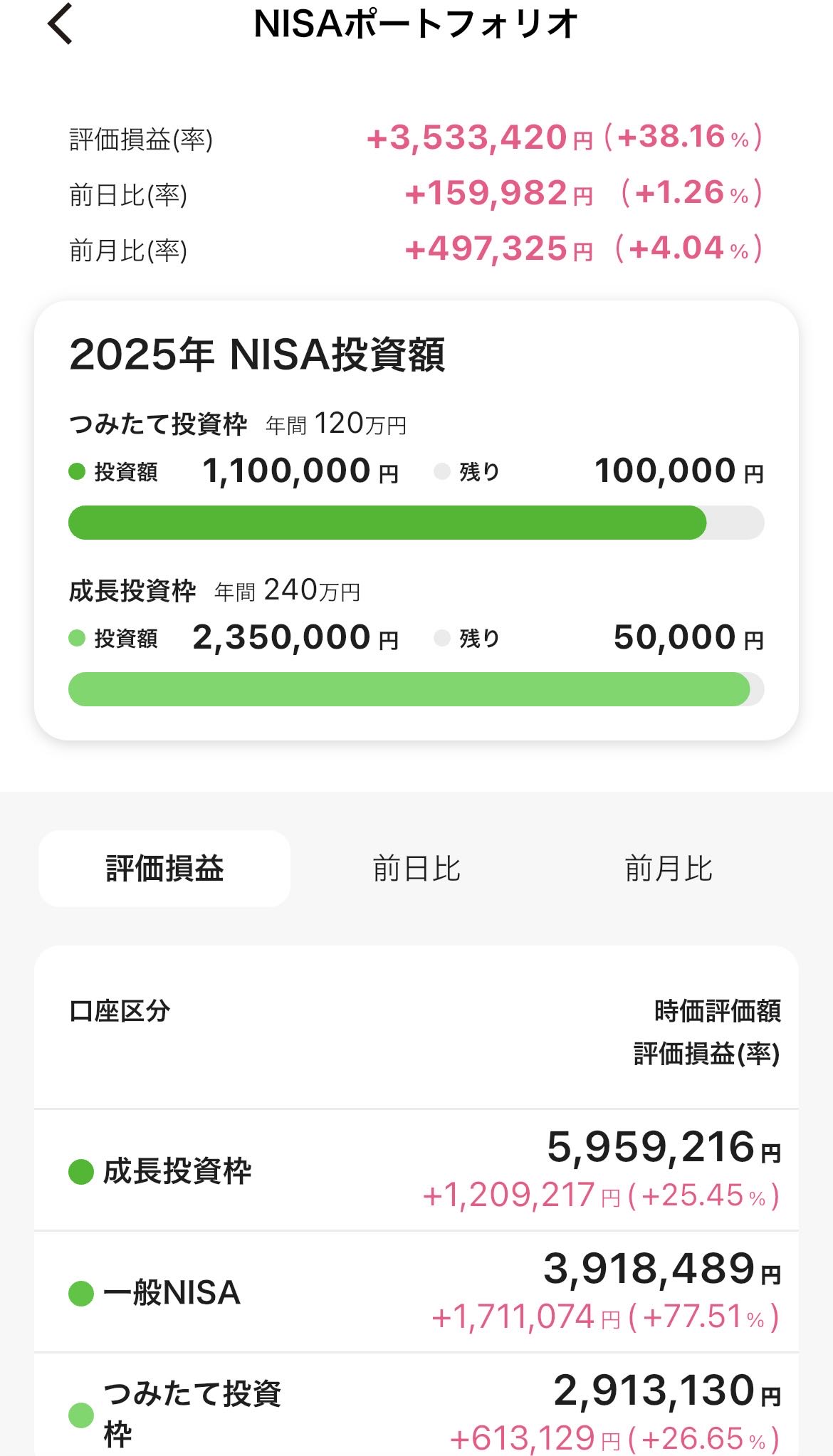The image size is (833, 1456).
Task: Click green dot beside つみたて投資枠 投資額
Action: (x=77, y=471)
